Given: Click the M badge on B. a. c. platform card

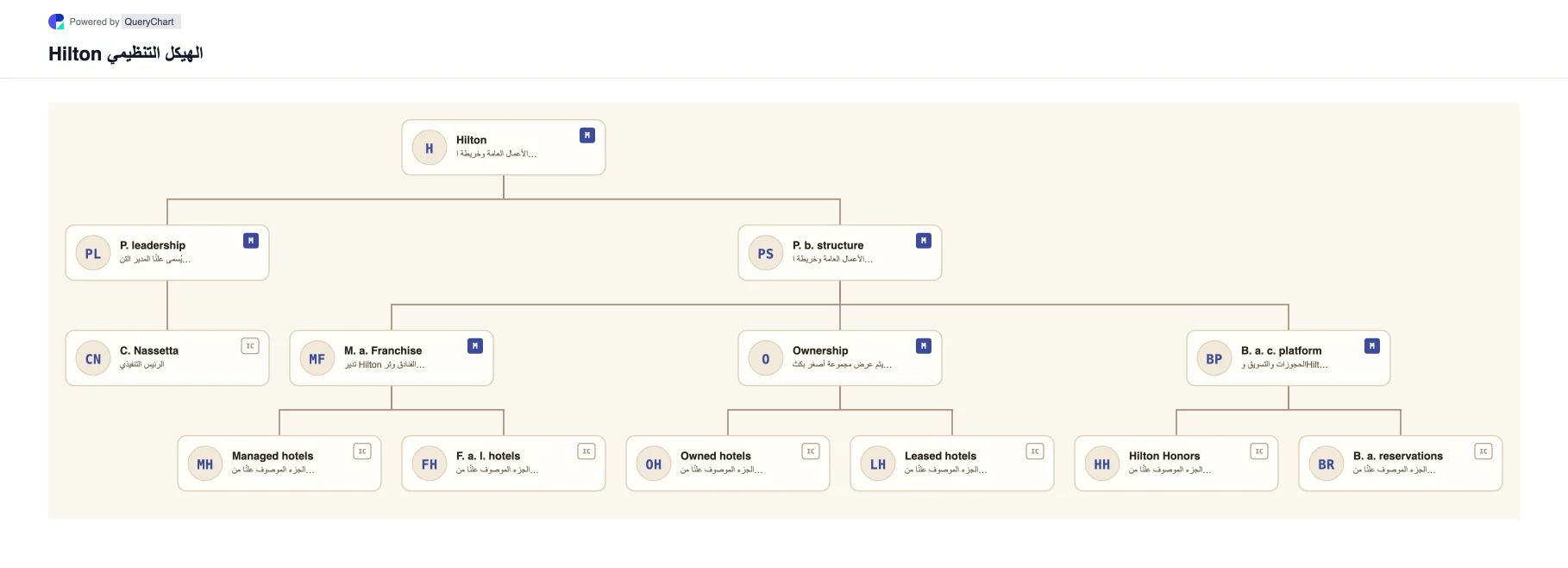Looking at the screenshot, I should point(1372,346).
